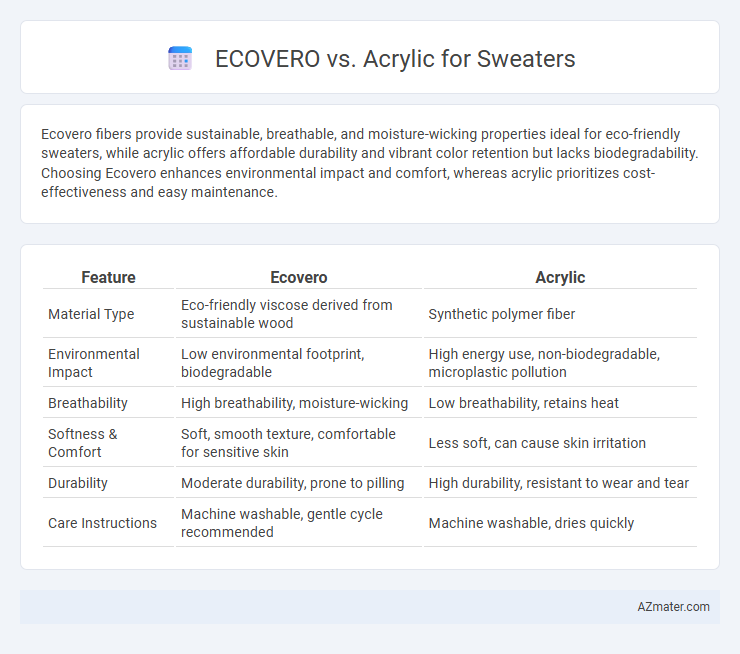This screenshot has width=740, height=654.
Task: Click cell 'Moderate durability, prone to pilling'
Action: (x=298, y=483)
